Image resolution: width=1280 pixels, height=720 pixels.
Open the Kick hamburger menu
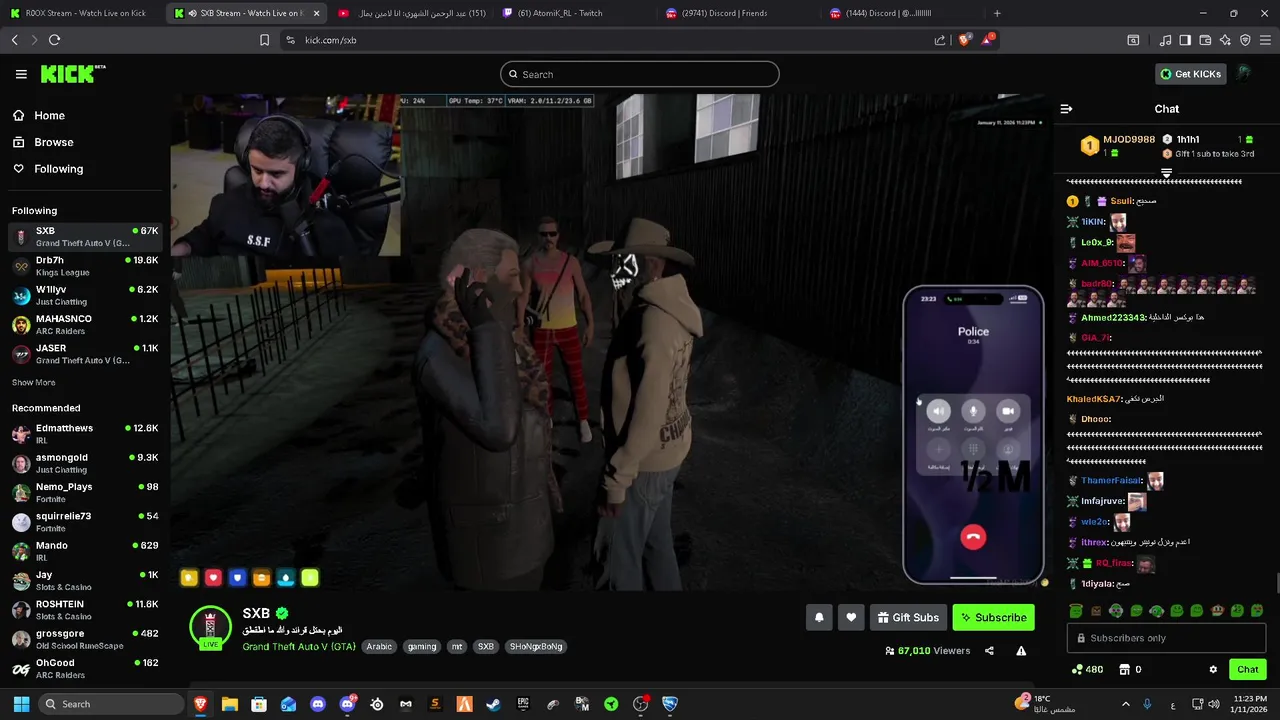21,74
